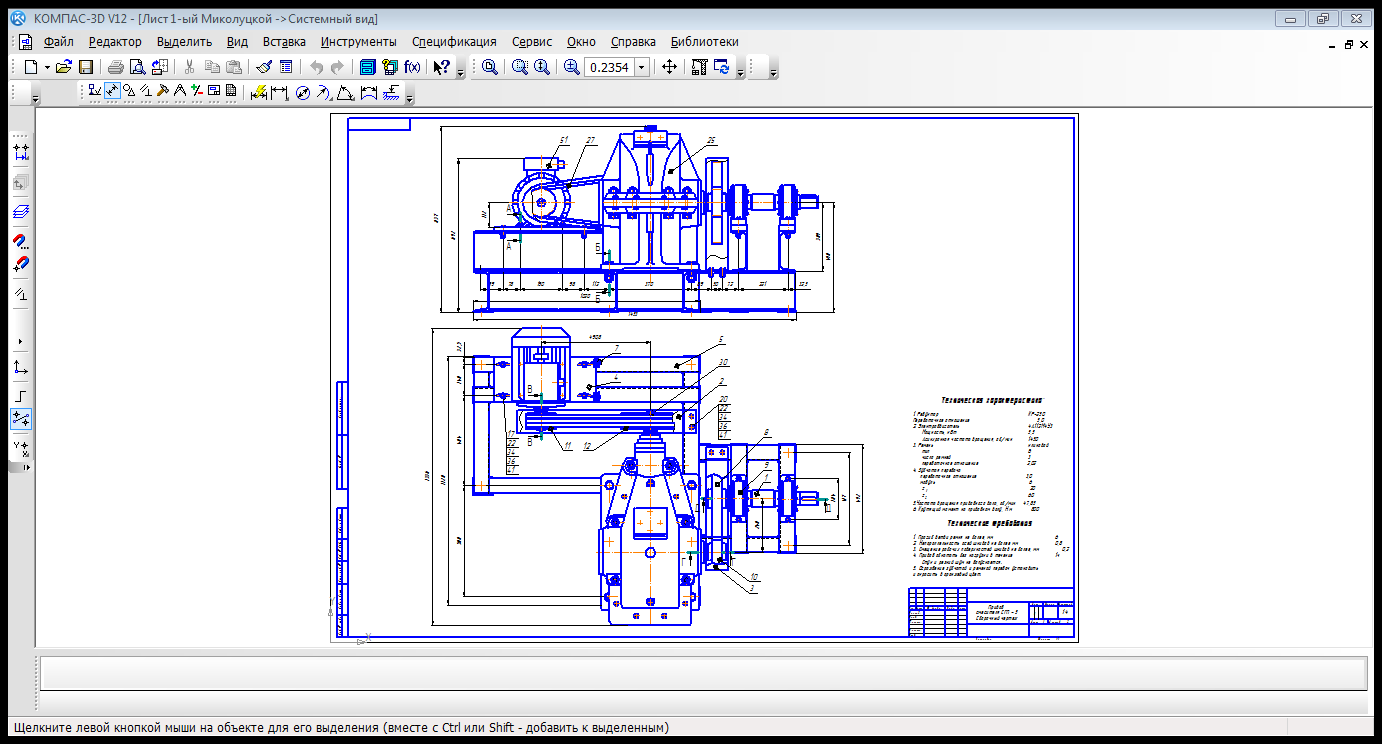Open view toolbar options after refresh icon
Image resolution: width=1382 pixels, height=744 pixels.
pyautogui.click(x=740, y=72)
